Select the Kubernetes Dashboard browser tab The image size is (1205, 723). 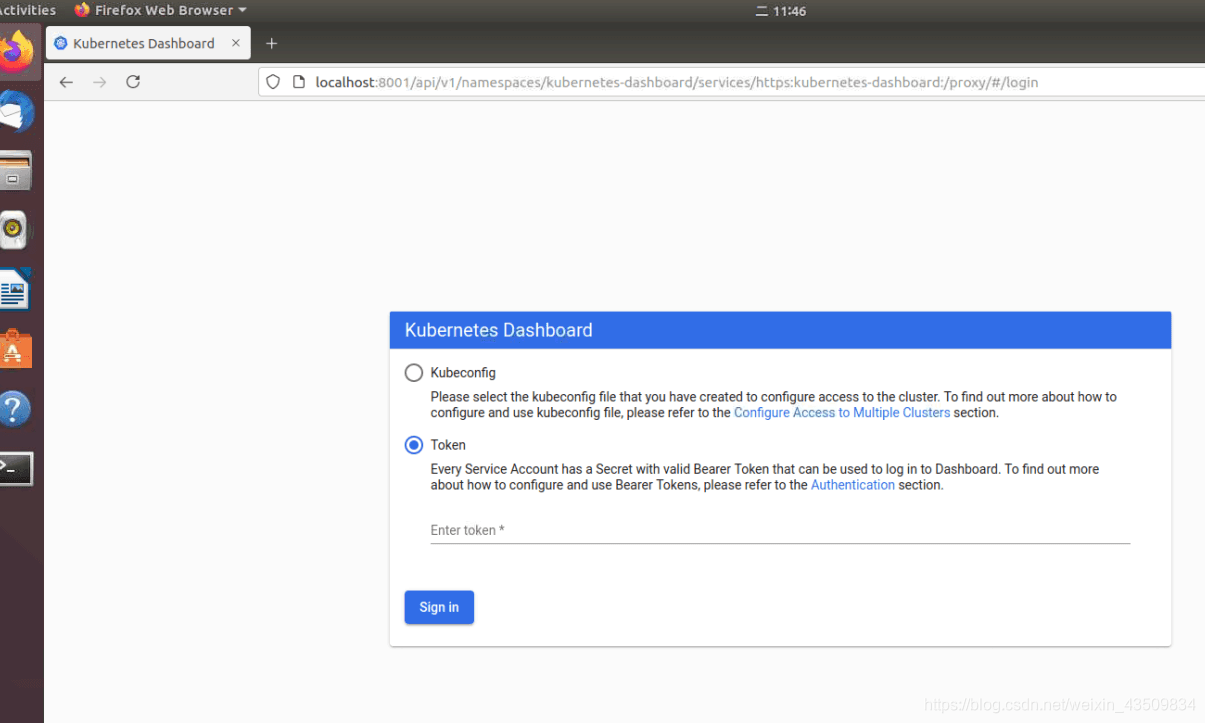click(x=148, y=43)
